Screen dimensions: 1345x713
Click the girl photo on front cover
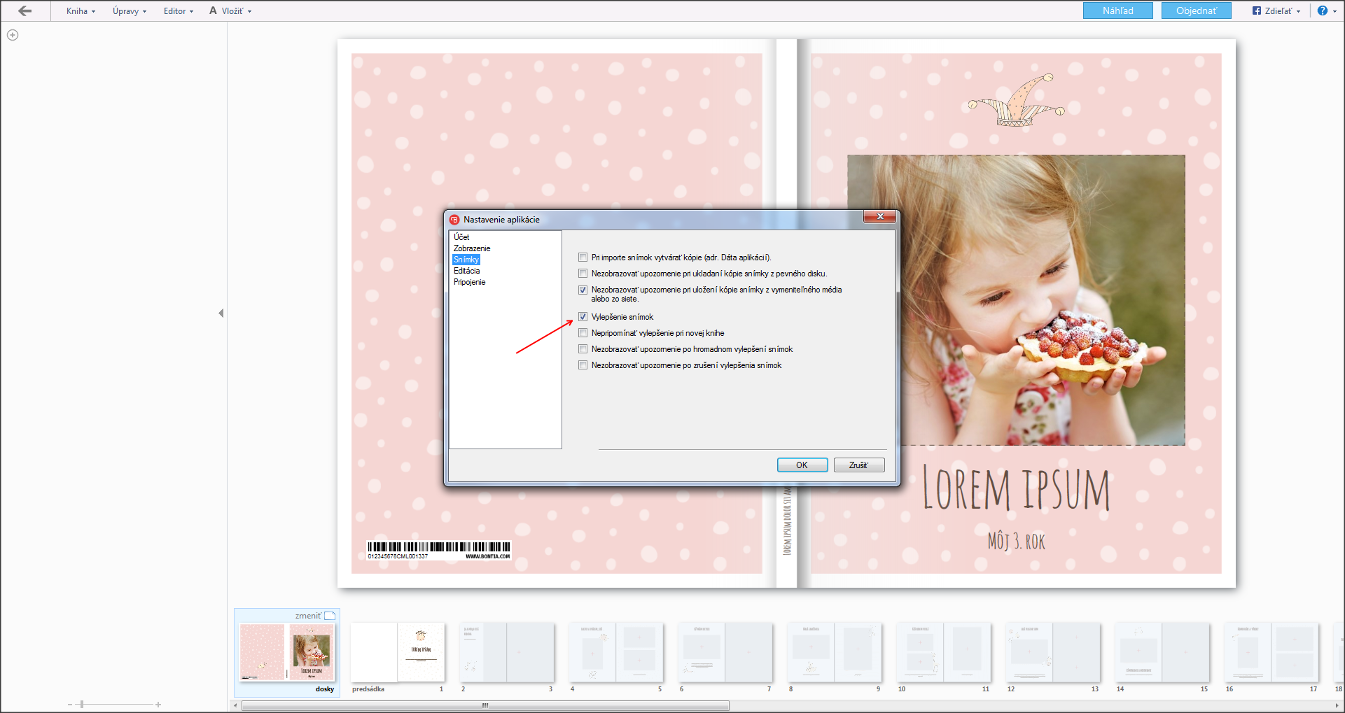1016,300
